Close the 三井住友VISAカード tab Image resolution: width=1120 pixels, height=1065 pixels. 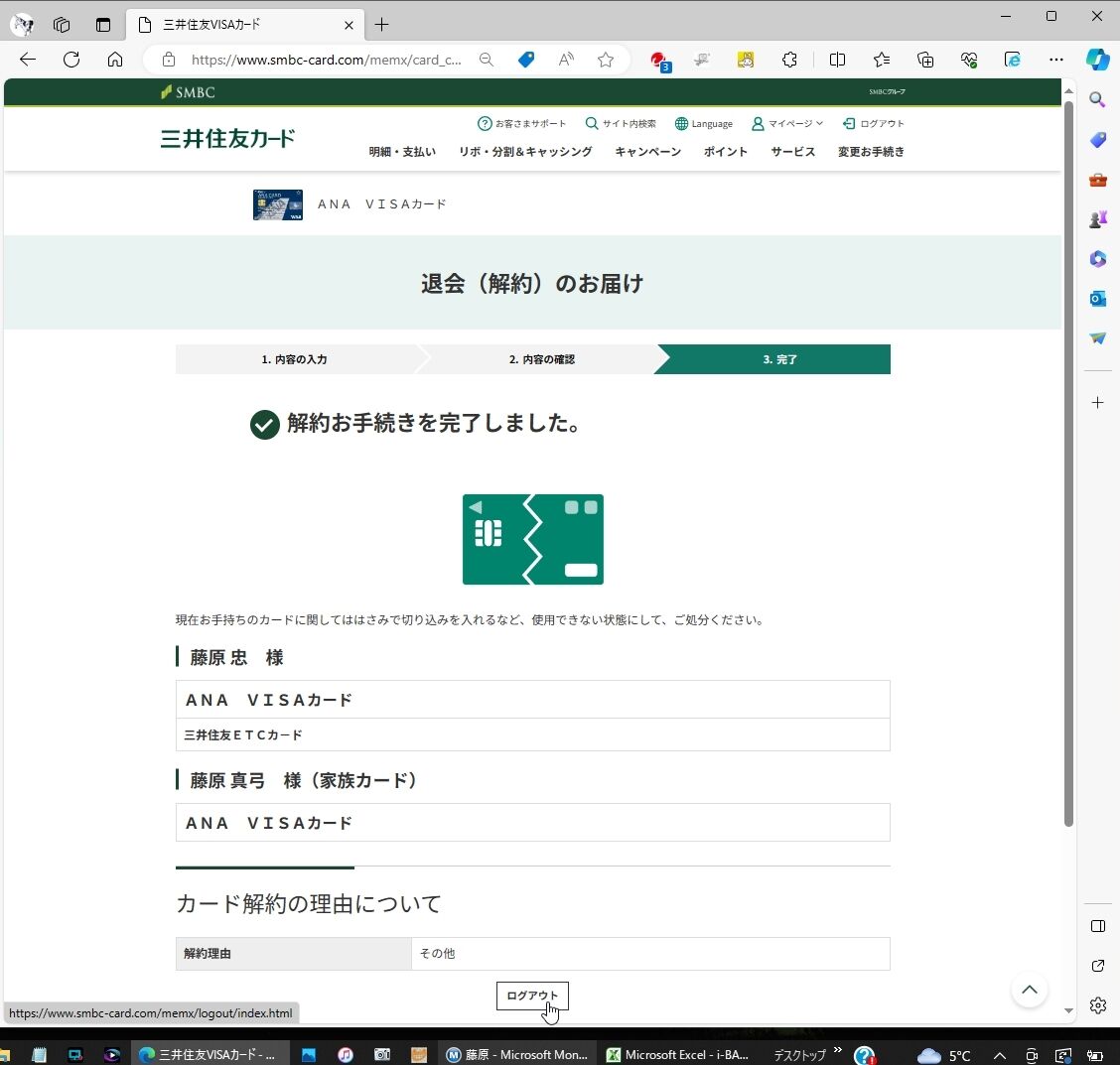pos(349,25)
